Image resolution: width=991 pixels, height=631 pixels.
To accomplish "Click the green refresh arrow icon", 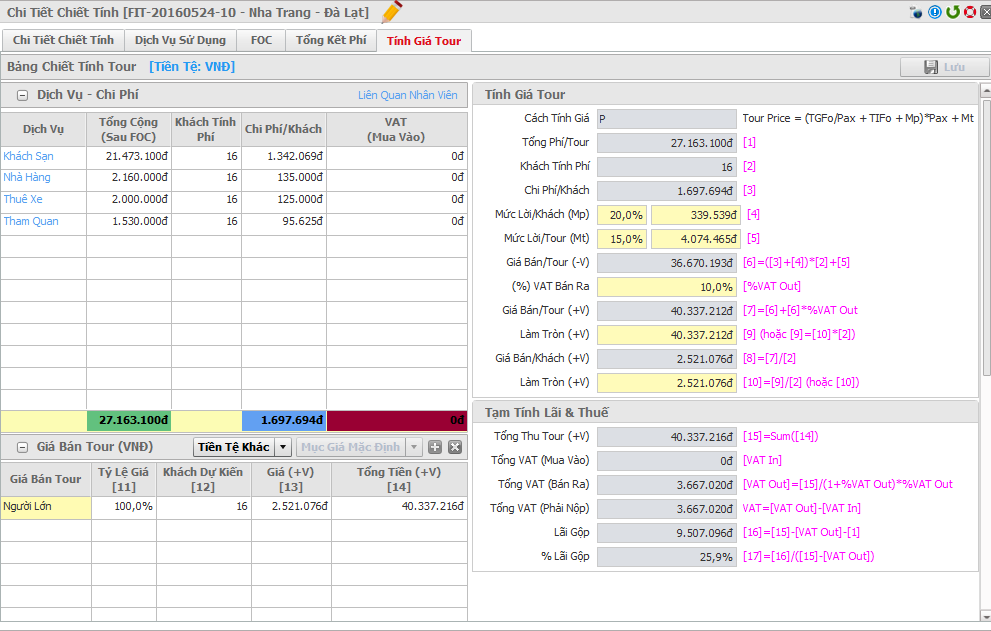I will click(953, 13).
